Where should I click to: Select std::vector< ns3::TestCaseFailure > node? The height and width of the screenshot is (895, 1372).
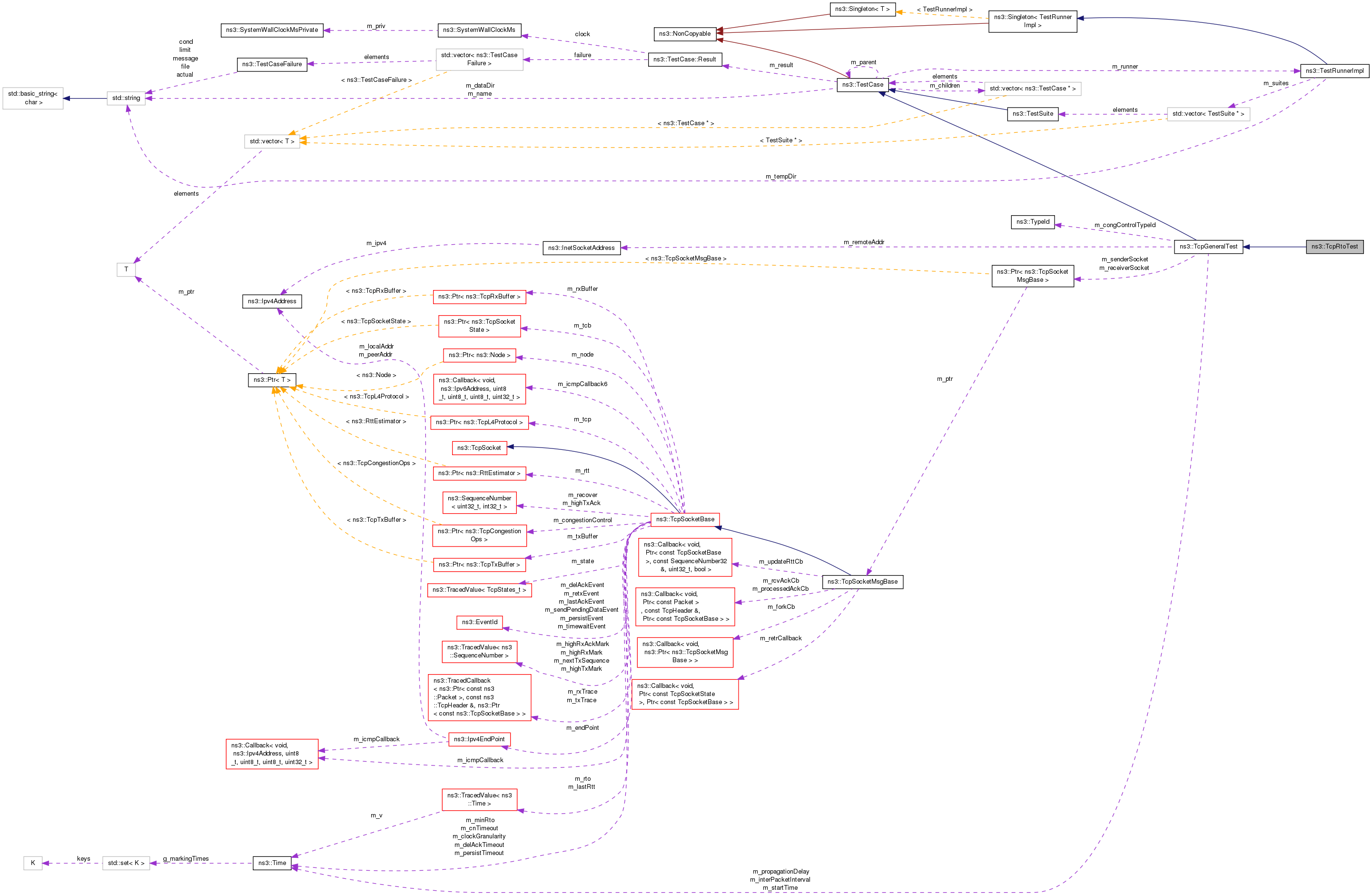point(479,60)
